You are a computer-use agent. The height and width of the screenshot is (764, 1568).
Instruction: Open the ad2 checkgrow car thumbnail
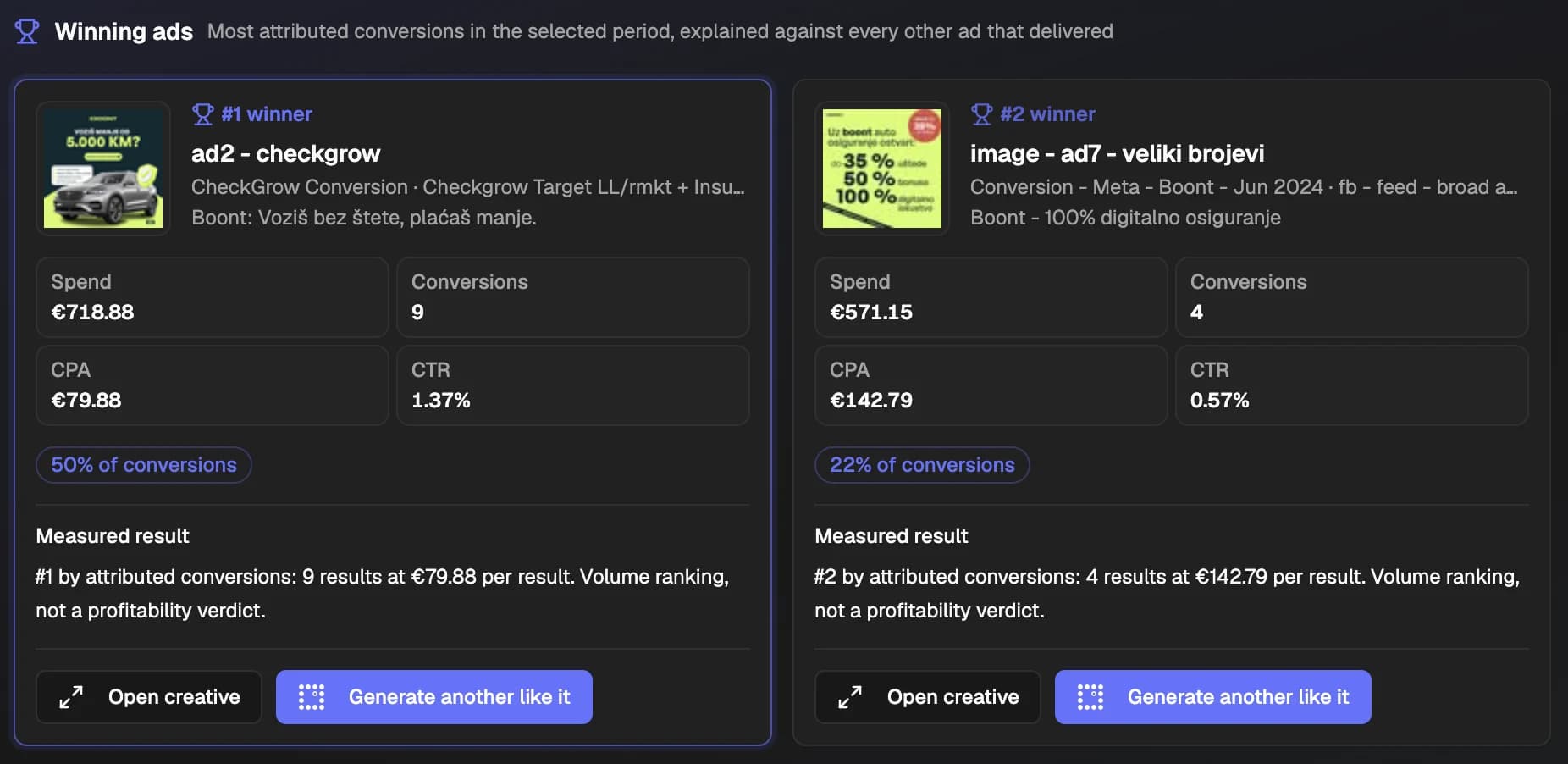pos(103,168)
